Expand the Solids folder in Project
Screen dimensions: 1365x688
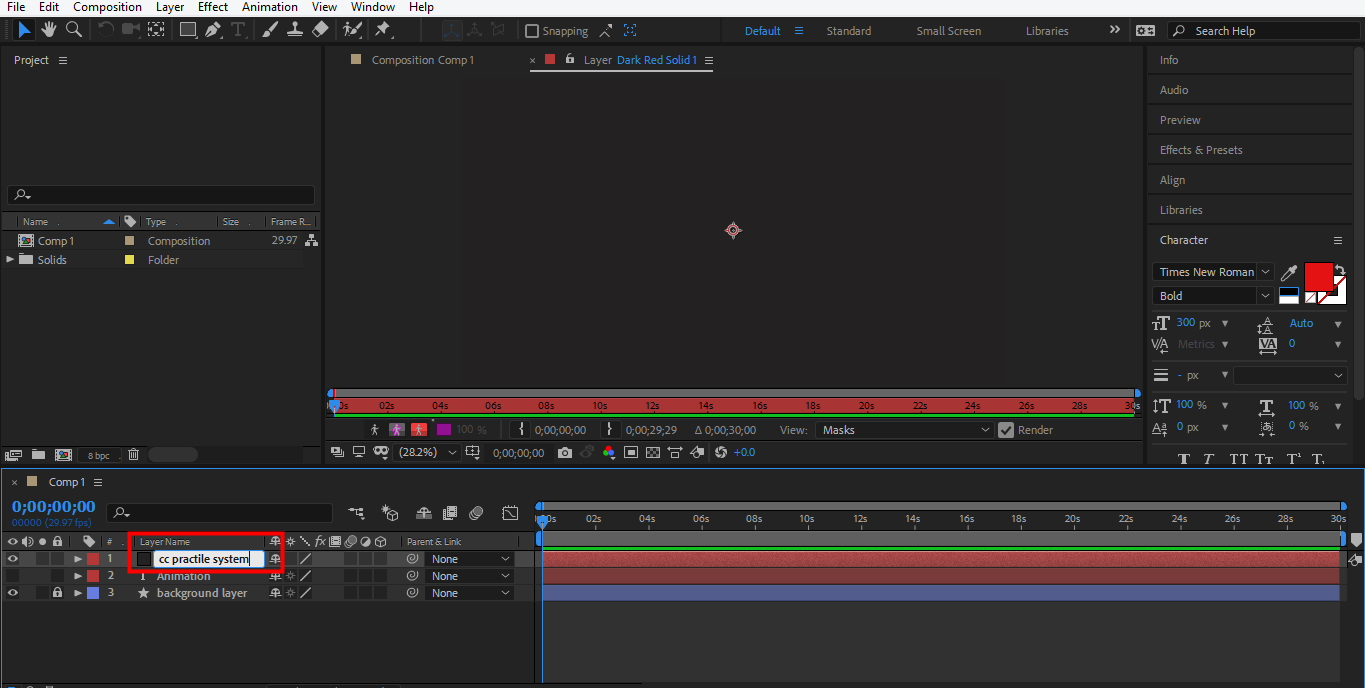(x=11, y=260)
